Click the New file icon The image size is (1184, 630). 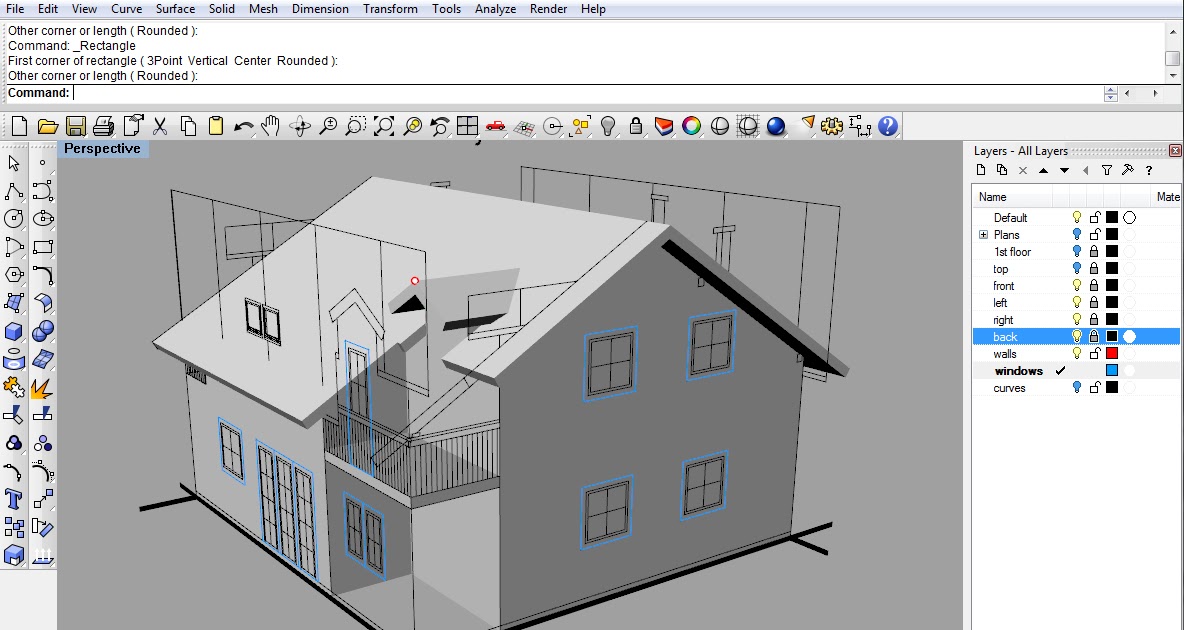20,125
